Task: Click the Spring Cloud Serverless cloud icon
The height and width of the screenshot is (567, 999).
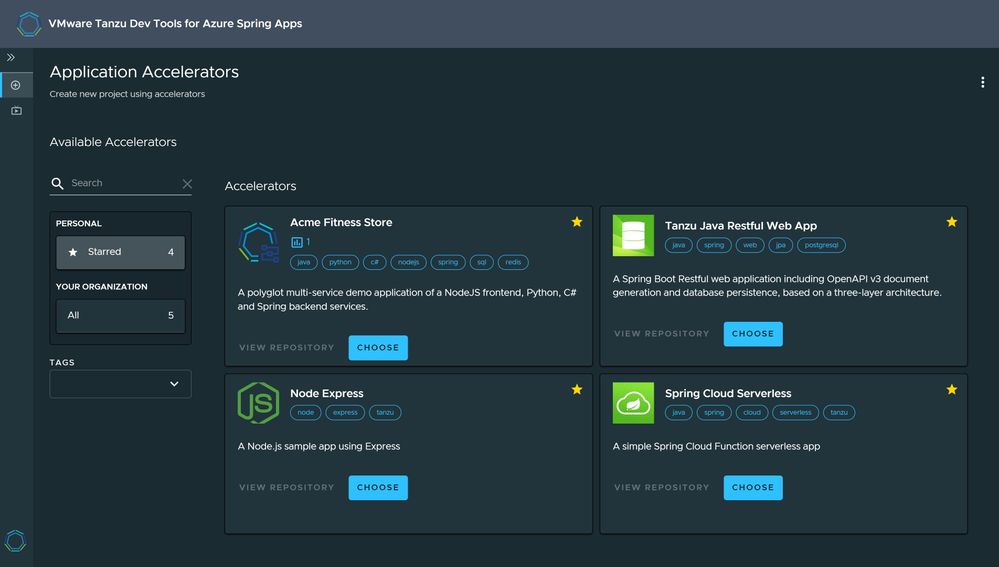Action: (x=633, y=403)
